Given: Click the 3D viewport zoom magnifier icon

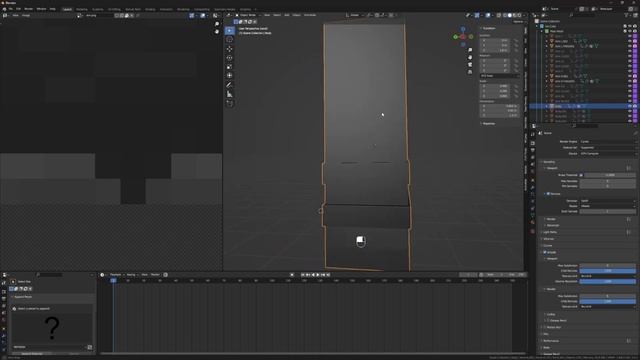Looking at the screenshot, I should pyautogui.click(x=470, y=50).
